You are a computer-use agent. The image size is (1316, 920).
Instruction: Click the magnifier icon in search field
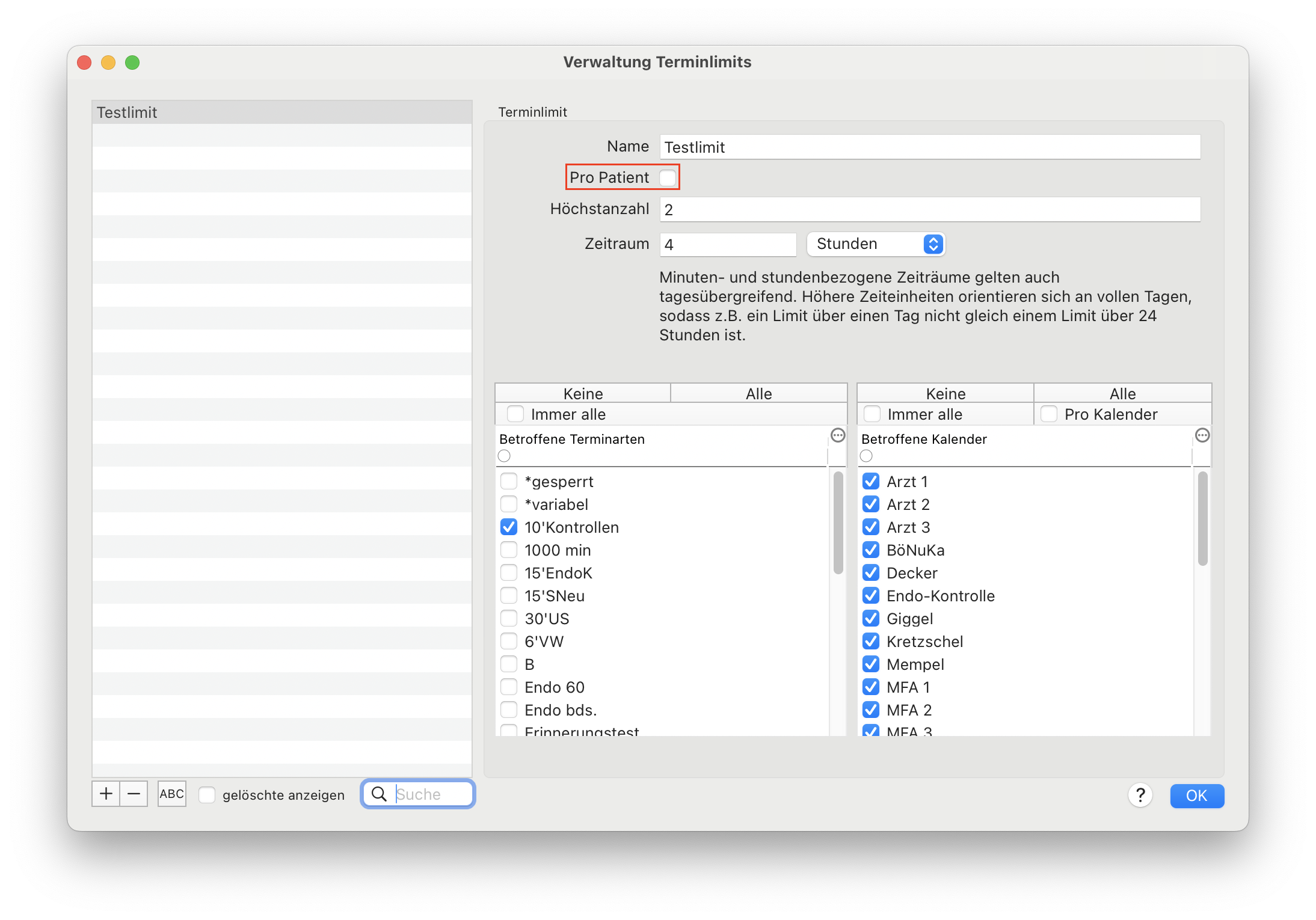[379, 794]
